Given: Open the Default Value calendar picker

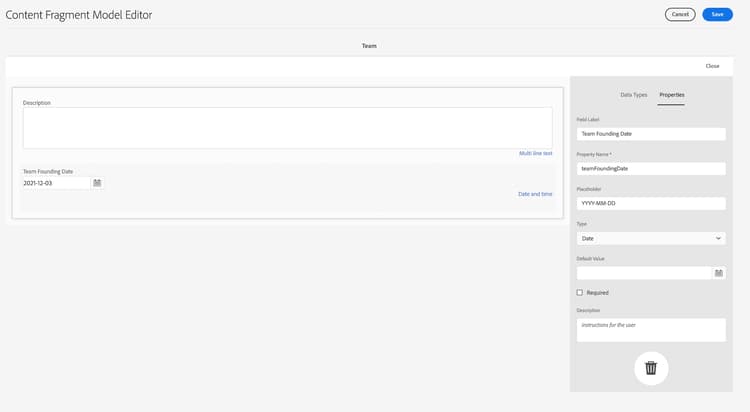Looking at the screenshot, I should pos(718,273).
